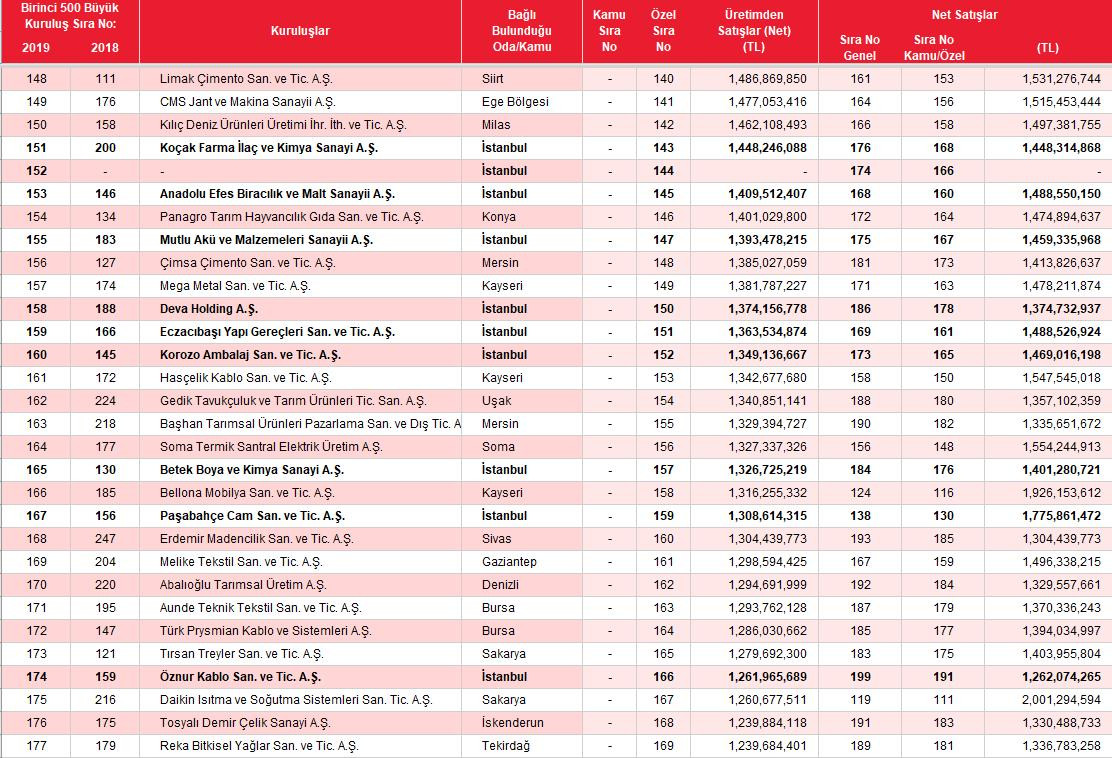1112x758 pixels.
Task: Click production sales value 1,409,512,407
Action: tap(767, 194)
